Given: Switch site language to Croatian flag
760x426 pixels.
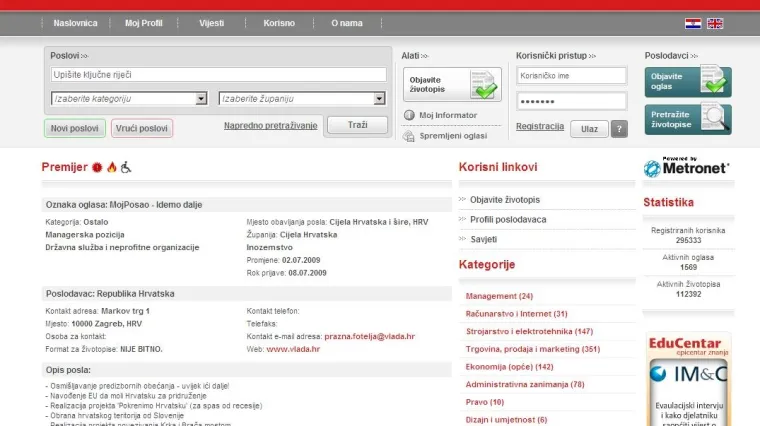Looking at the screenshot, I should 693,23.
